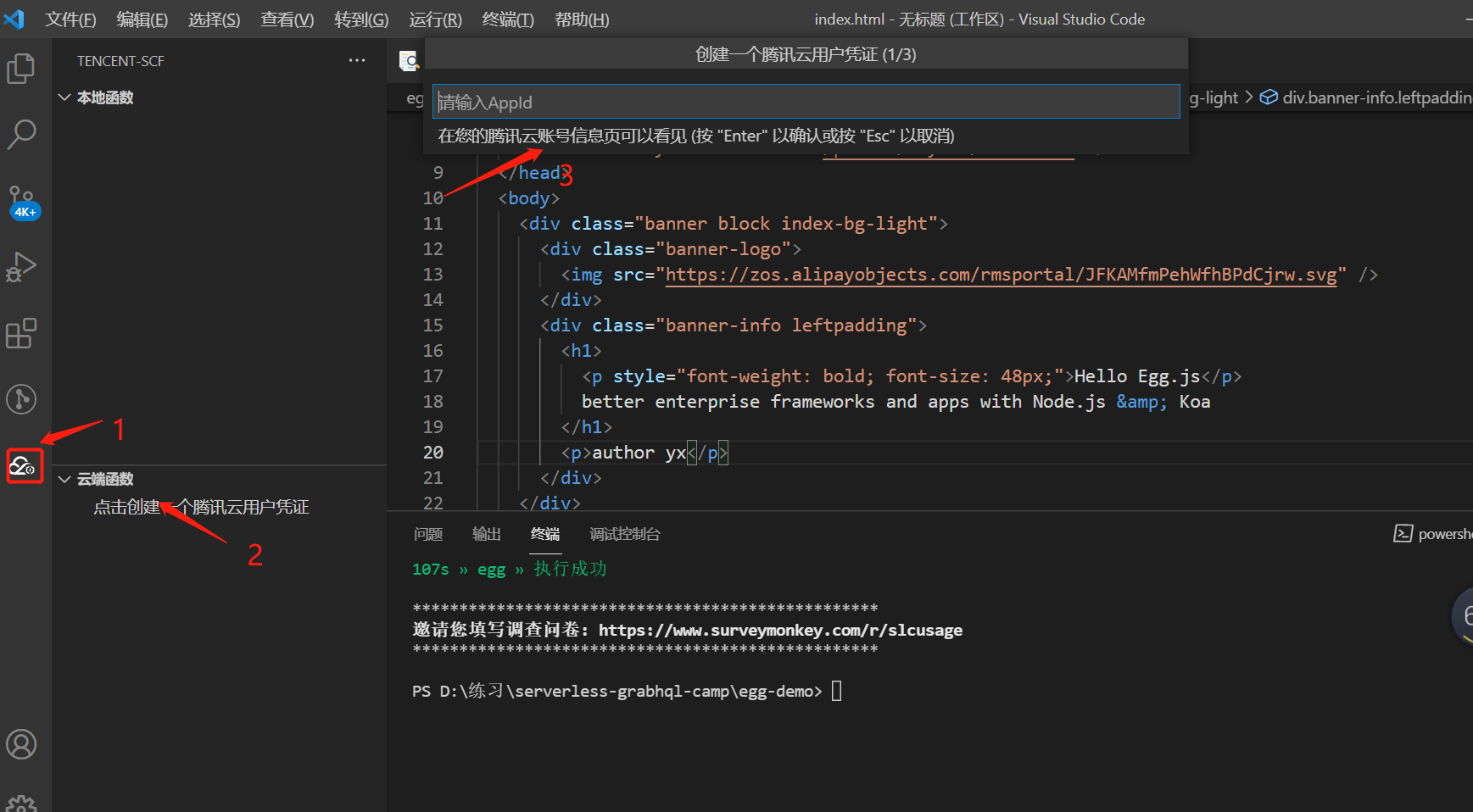Viewport: 1473px width, 812px height.
Task: Open the alipayobjects svg URL in code
Action: (1001, 275)
